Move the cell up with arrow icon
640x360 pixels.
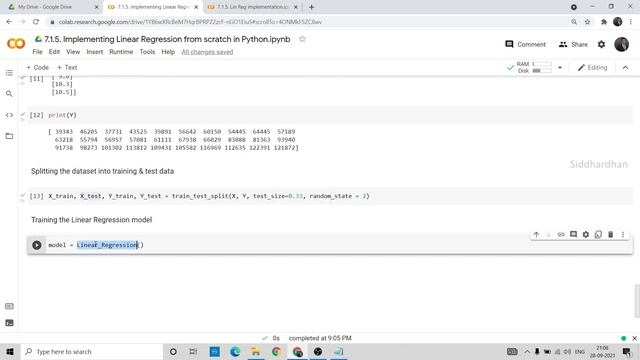[x=536, y=234]
